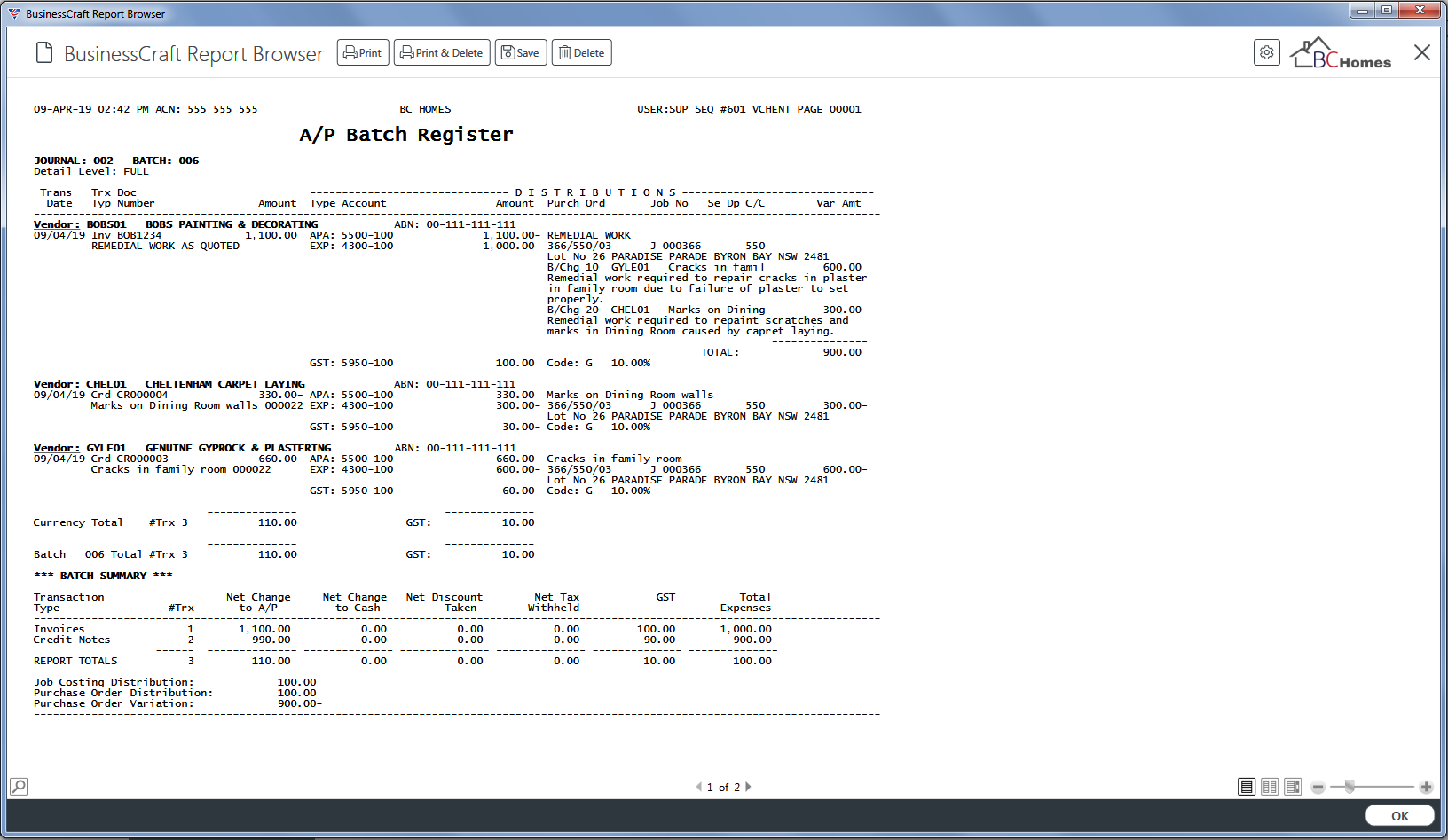1448x840 pixels.
Task: Minimize the Report Browser window
Action: (x=1362, y=10)
